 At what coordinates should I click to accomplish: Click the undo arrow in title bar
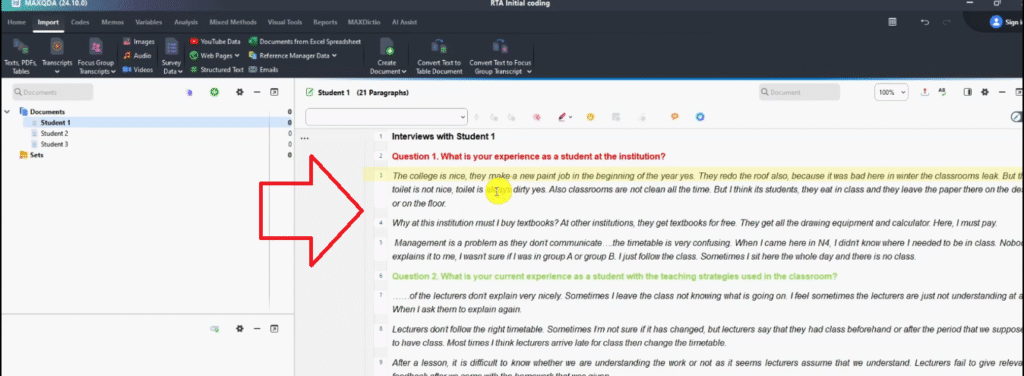tap(925, 22)
